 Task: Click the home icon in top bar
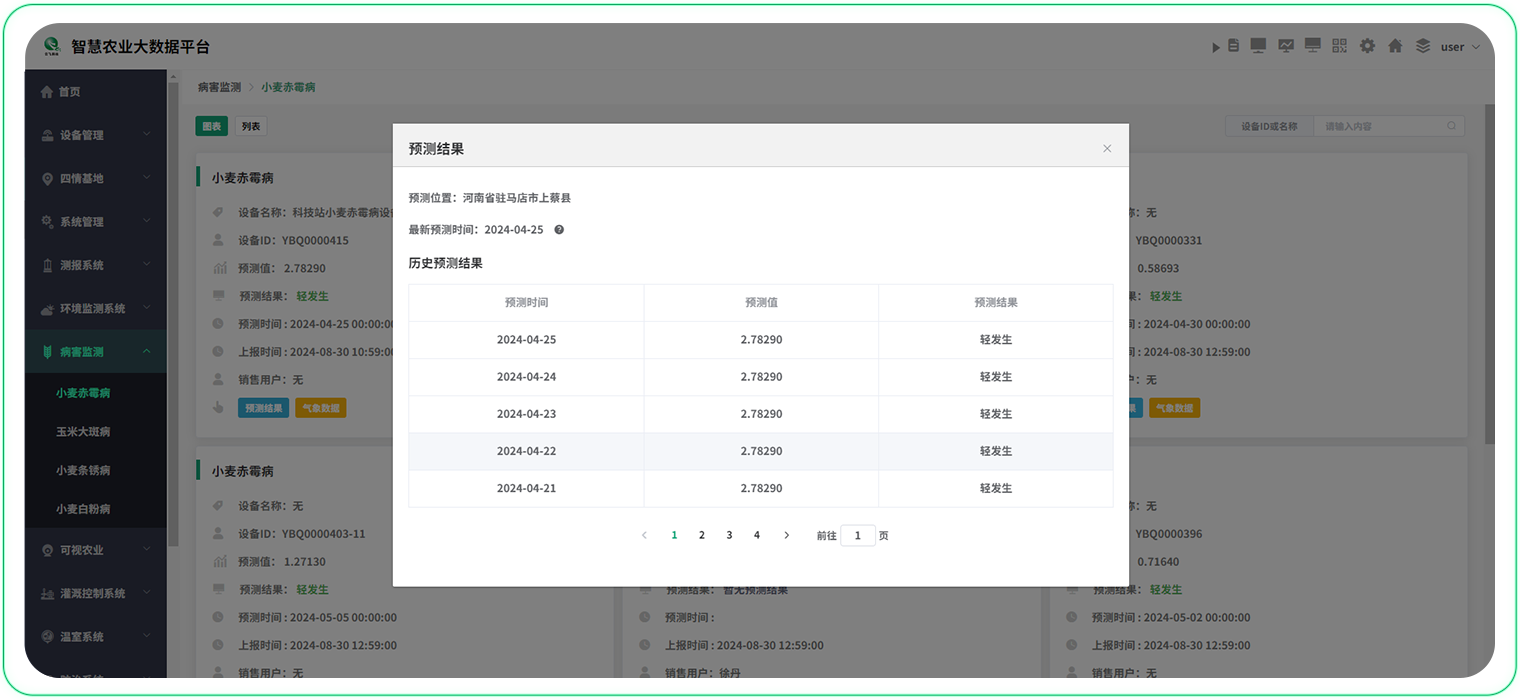1395,46
